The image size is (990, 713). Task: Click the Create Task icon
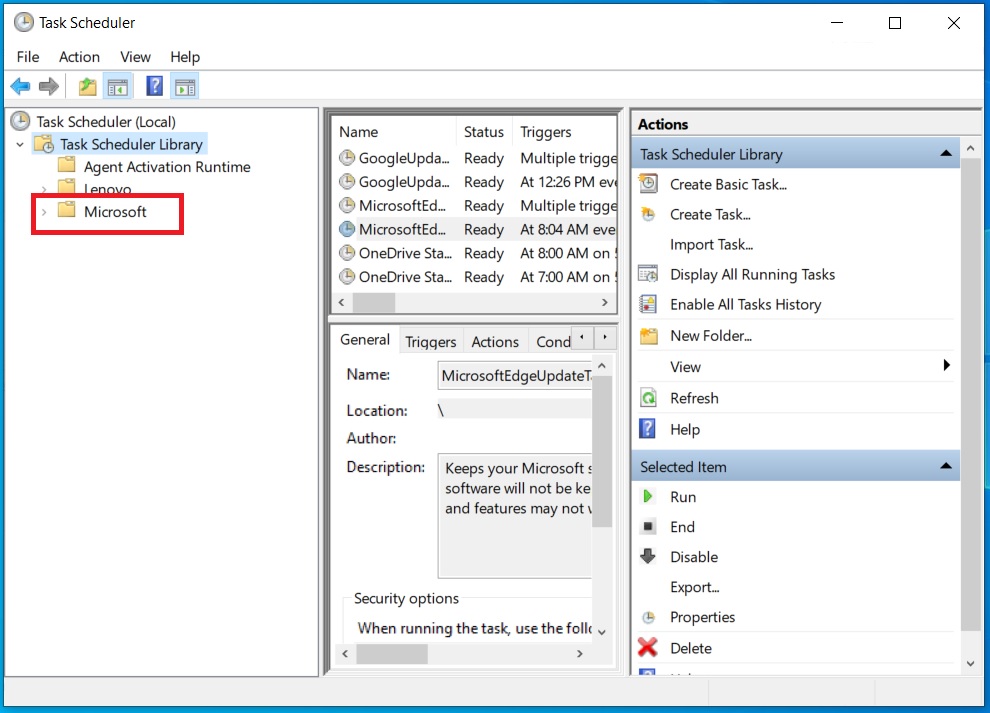pos(648,214)
